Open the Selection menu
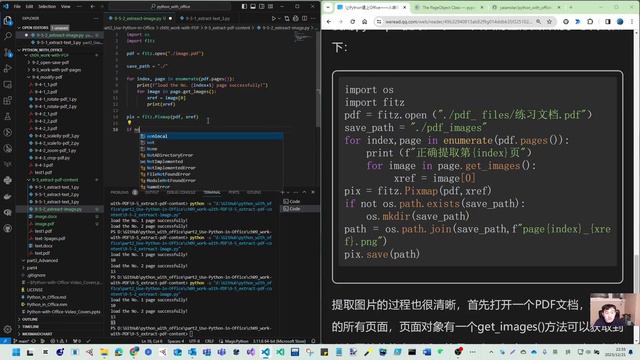 click(47, 7)
